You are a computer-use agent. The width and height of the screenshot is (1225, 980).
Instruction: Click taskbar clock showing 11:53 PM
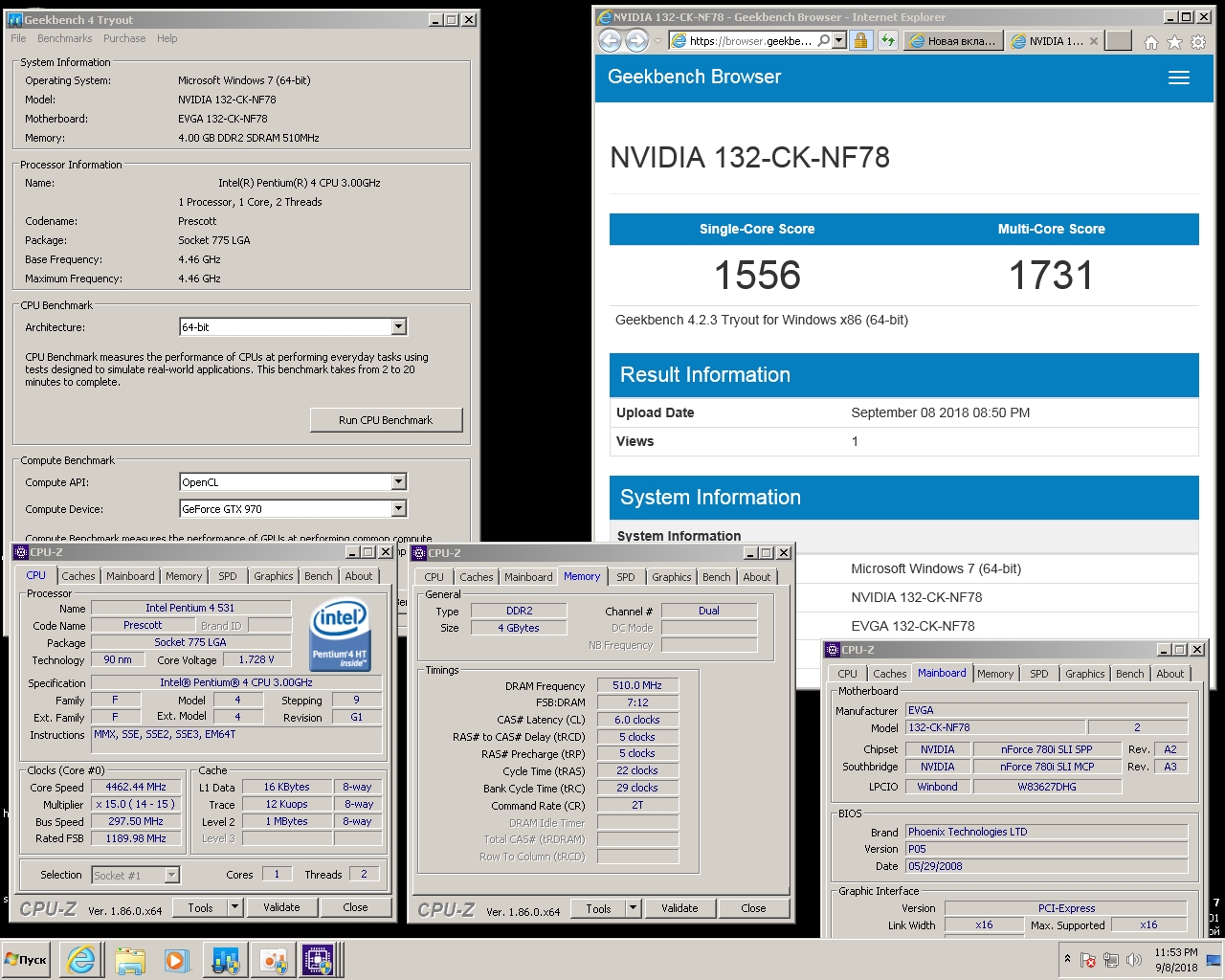(1176, 960)
